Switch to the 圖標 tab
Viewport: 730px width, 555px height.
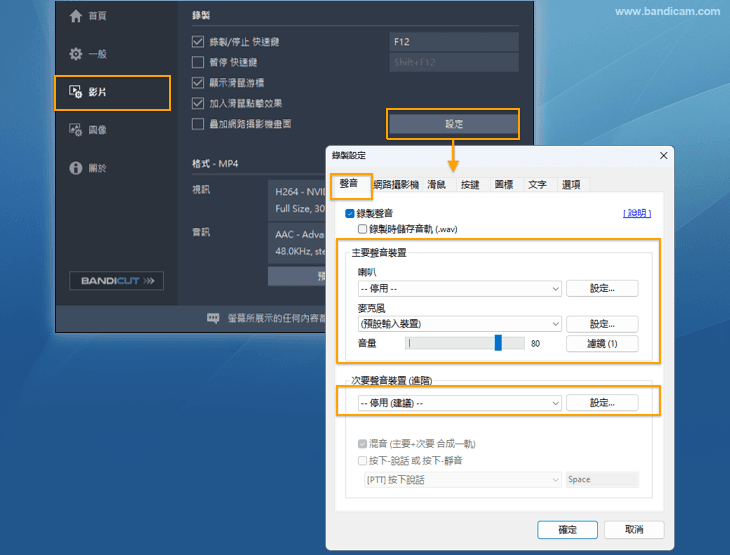pyautogui.click(x=504, y=185)
